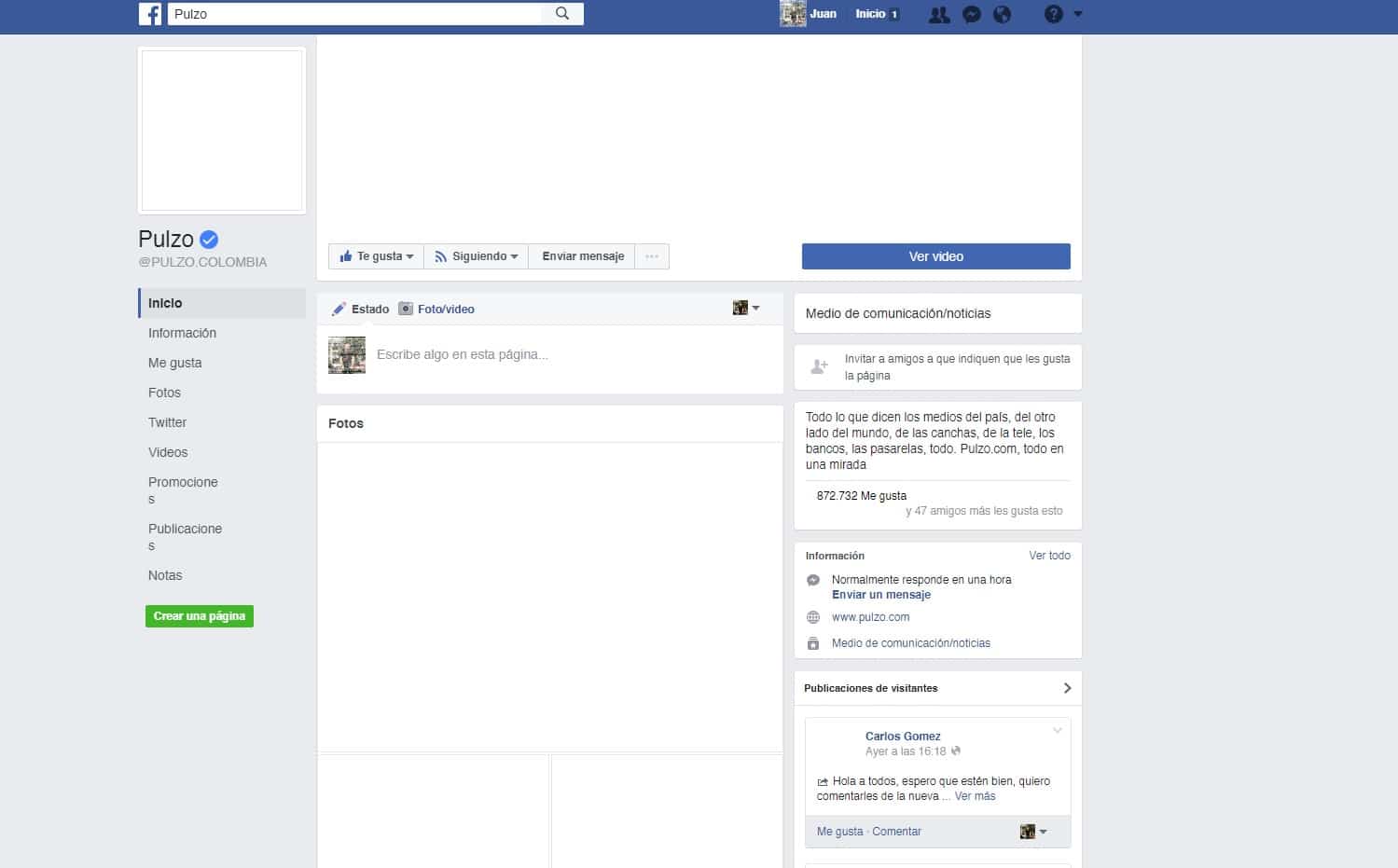Select Inicio in the page sidebar
The width and height of the screenshot is (1398, 868).
tap(222, 303)
